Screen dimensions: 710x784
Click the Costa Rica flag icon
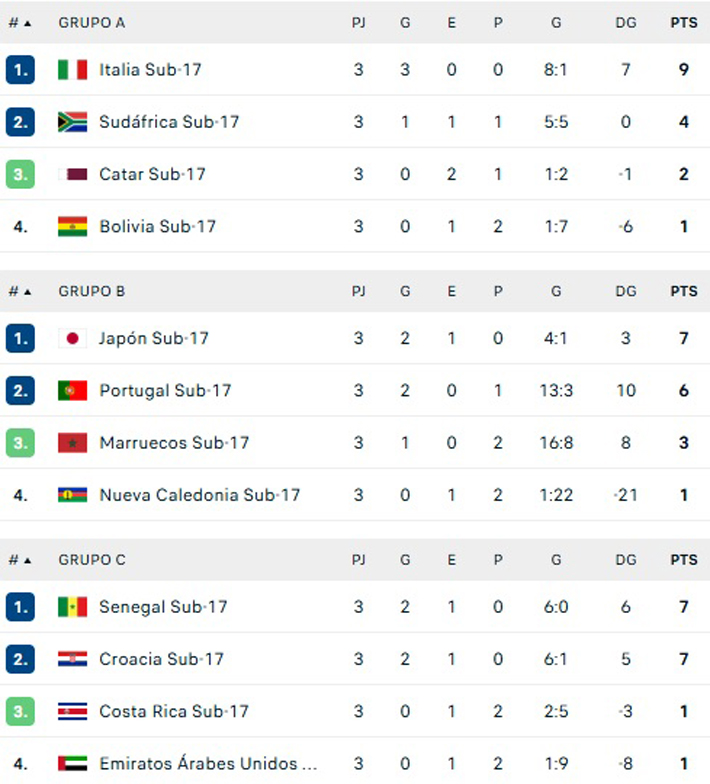click(73, 711)
